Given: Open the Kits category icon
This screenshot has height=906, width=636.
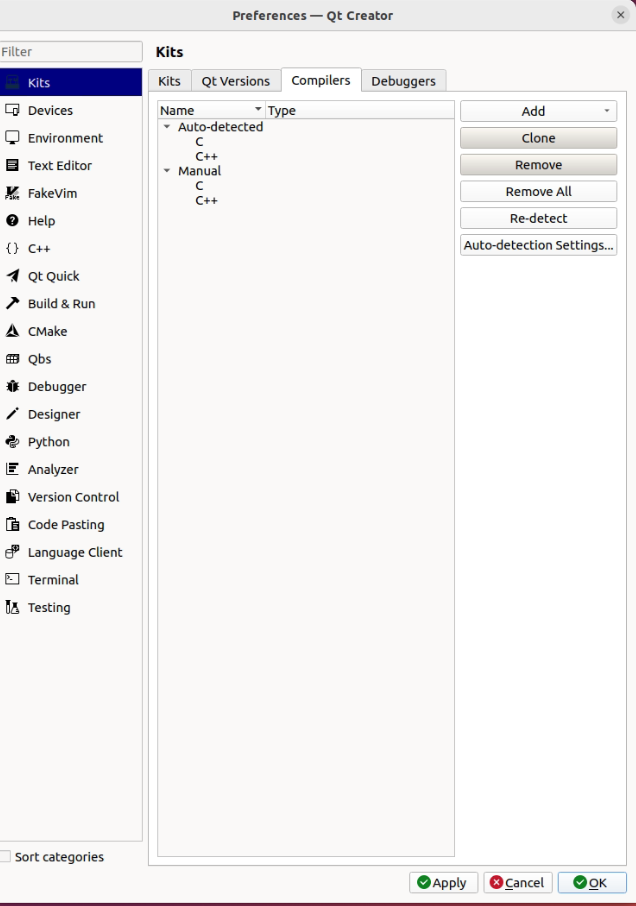Looking at the screenshot, I should pos(12,83).
